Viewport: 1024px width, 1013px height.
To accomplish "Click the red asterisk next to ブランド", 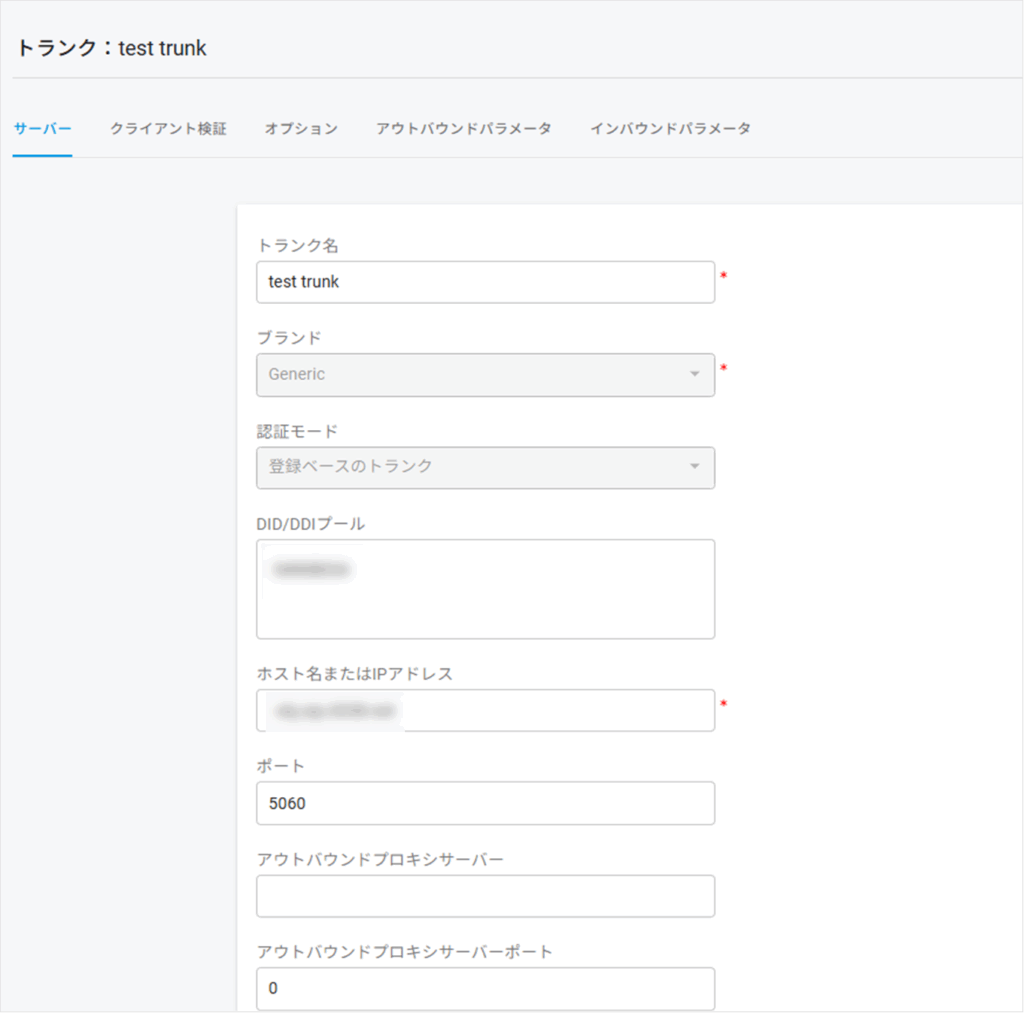I will (x=723, y=369).
